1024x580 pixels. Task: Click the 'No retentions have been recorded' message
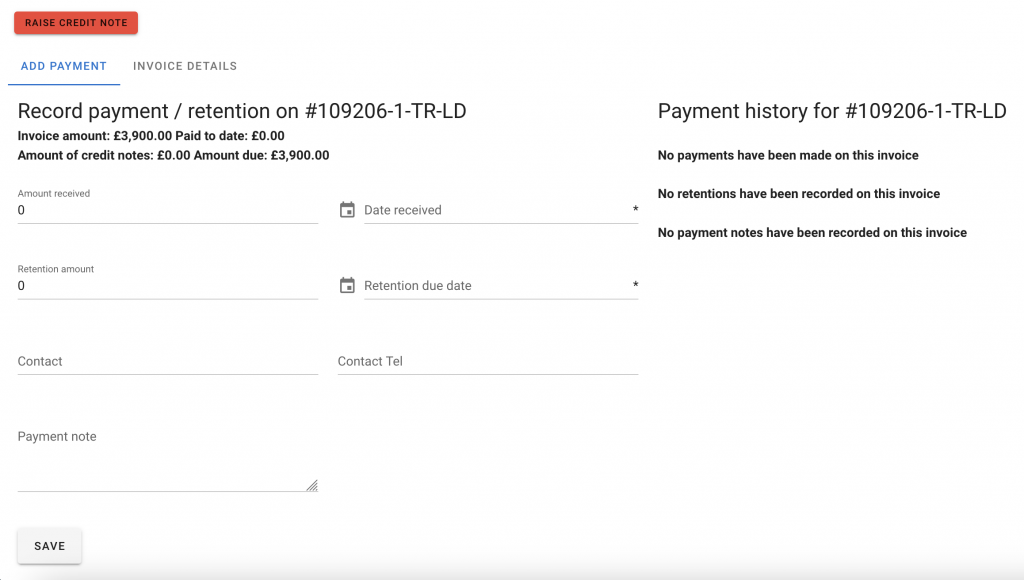pos(798,194)
